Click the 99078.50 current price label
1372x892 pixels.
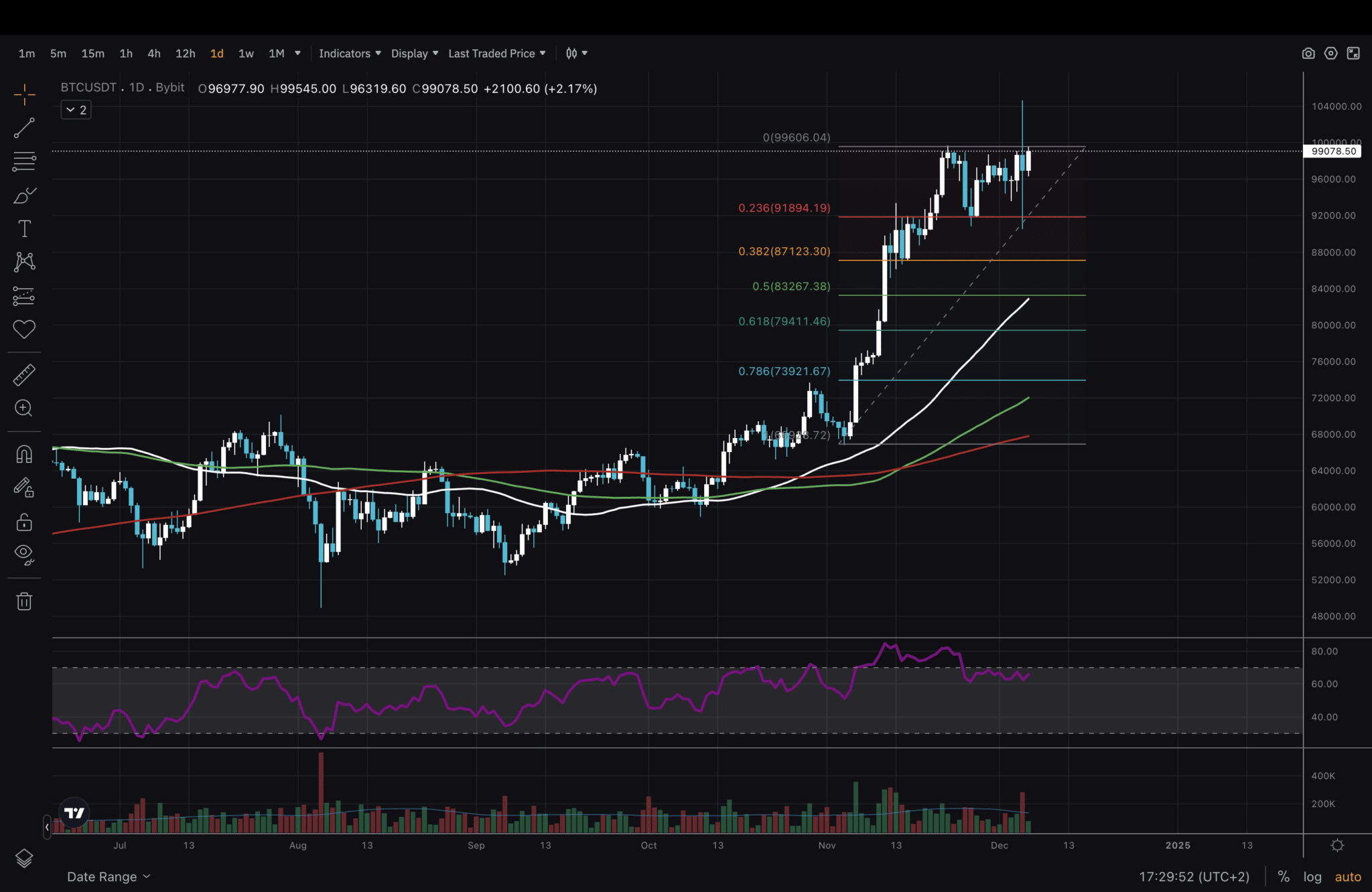click(x=1334, y=151)
